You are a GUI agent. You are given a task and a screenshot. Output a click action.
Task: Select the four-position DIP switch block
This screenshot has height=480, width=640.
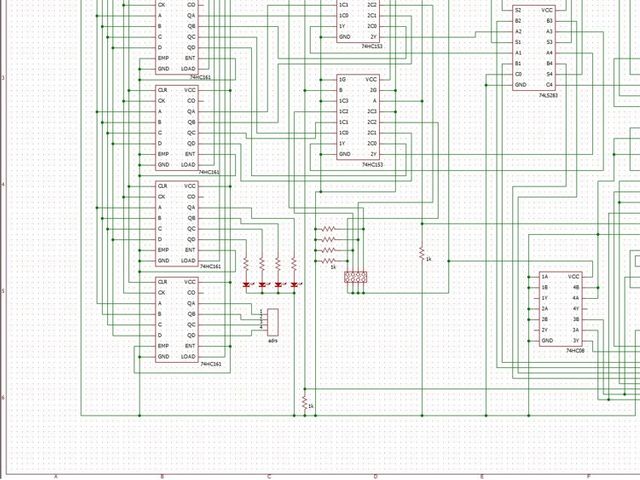tap(356, 277)
